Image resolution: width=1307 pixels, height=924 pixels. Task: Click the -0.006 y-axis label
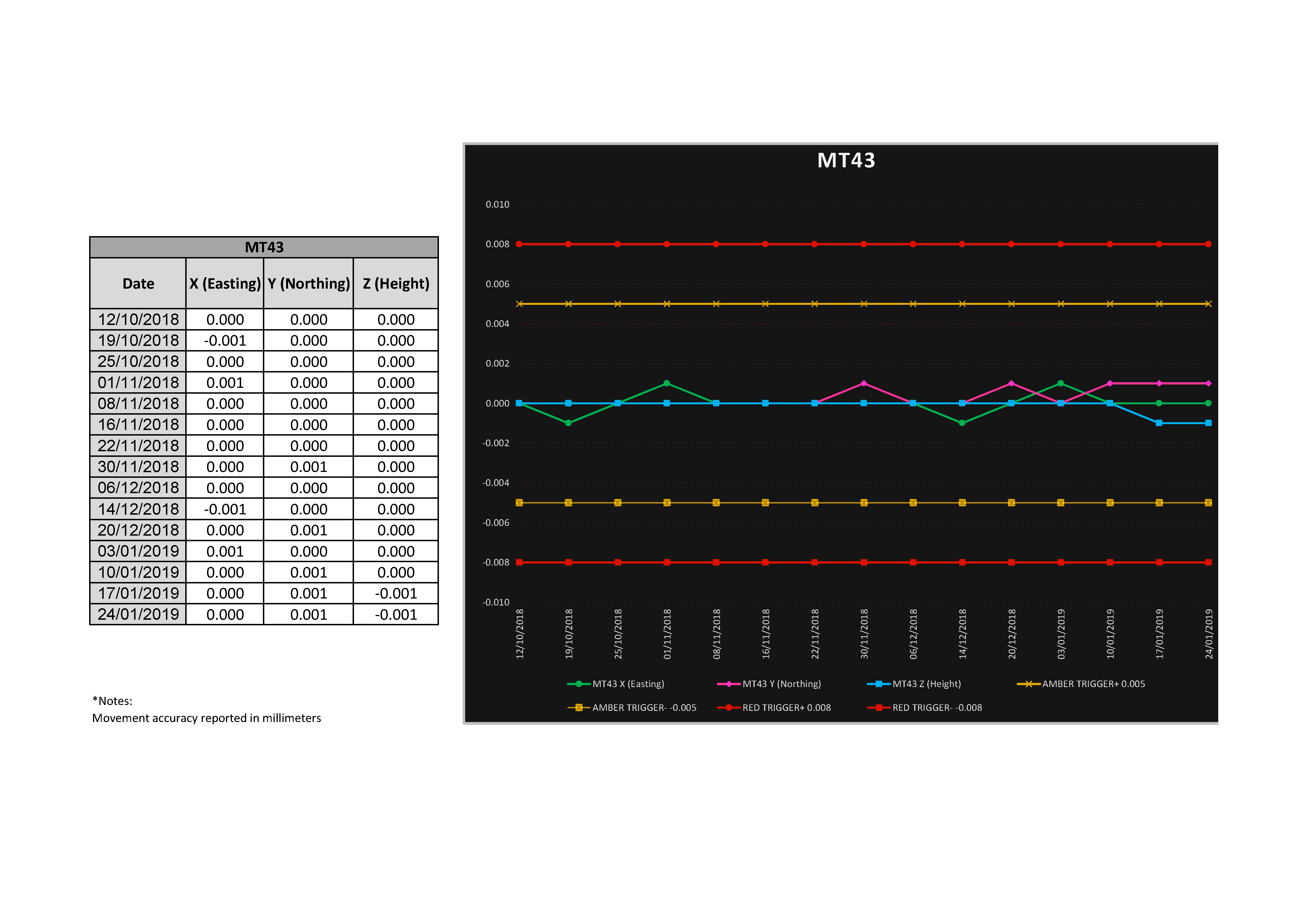[496, 523]
